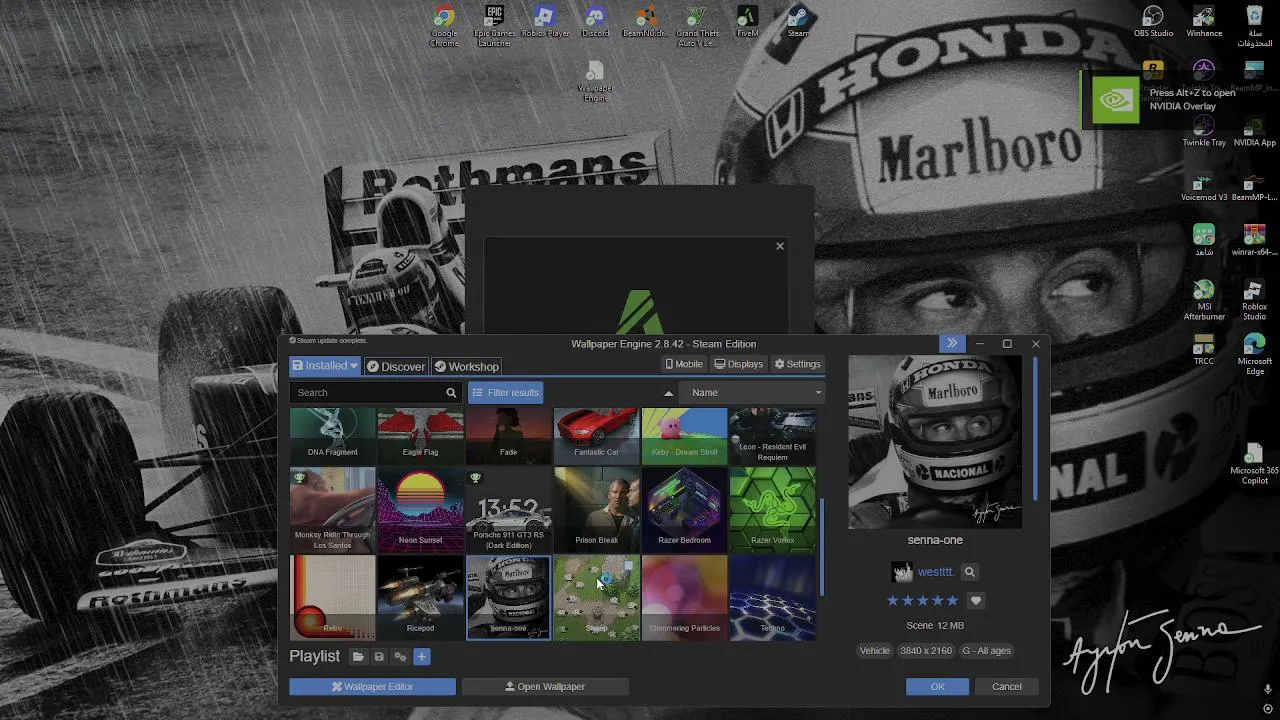Open Wallpaper Engine Settings
Image resolution: width=1280 pixels, height=720 pixels.
(x=798, y=364)
